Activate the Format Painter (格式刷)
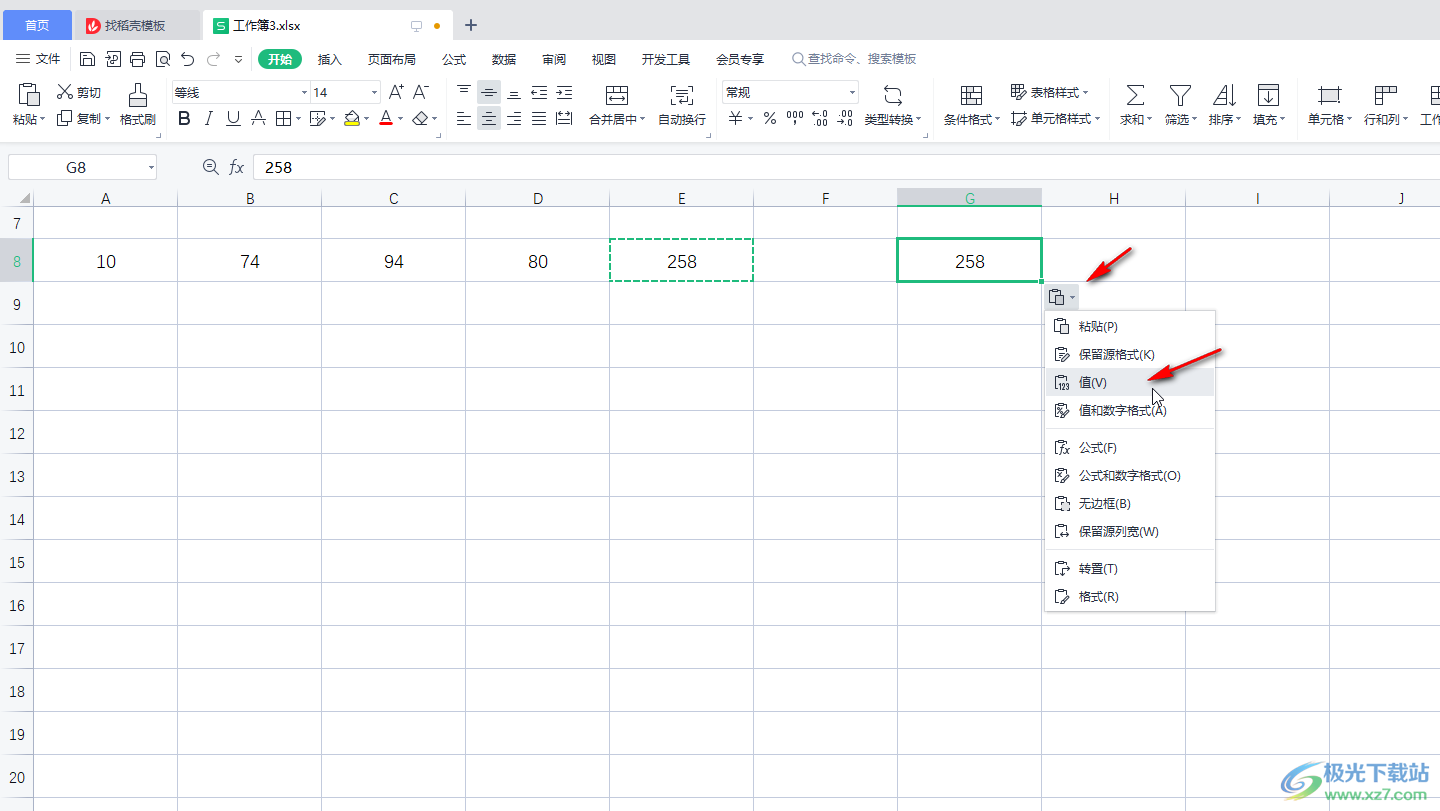1440x811 pixels. click(x=138, y=105)
